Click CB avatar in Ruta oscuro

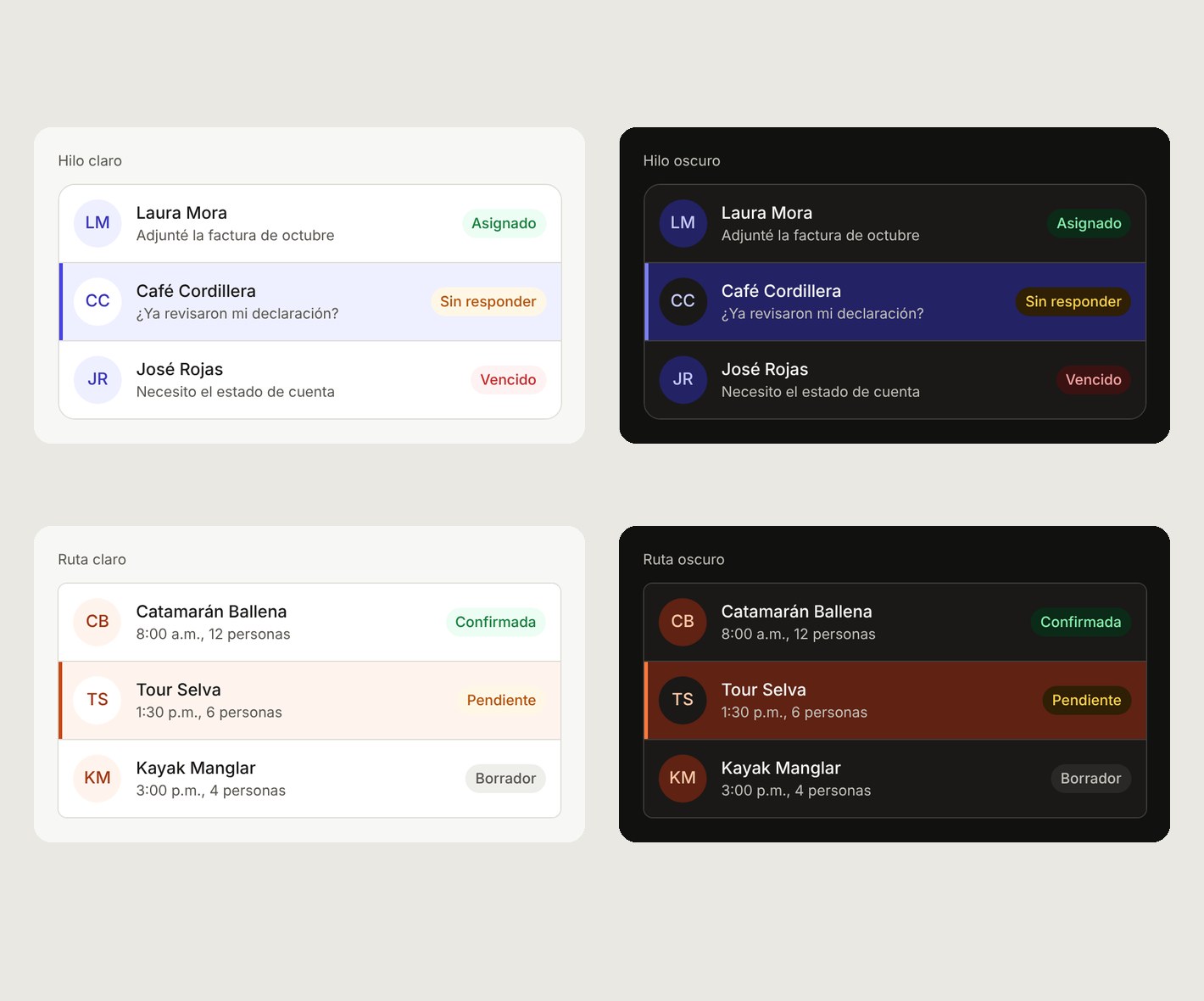pos(683,622)
